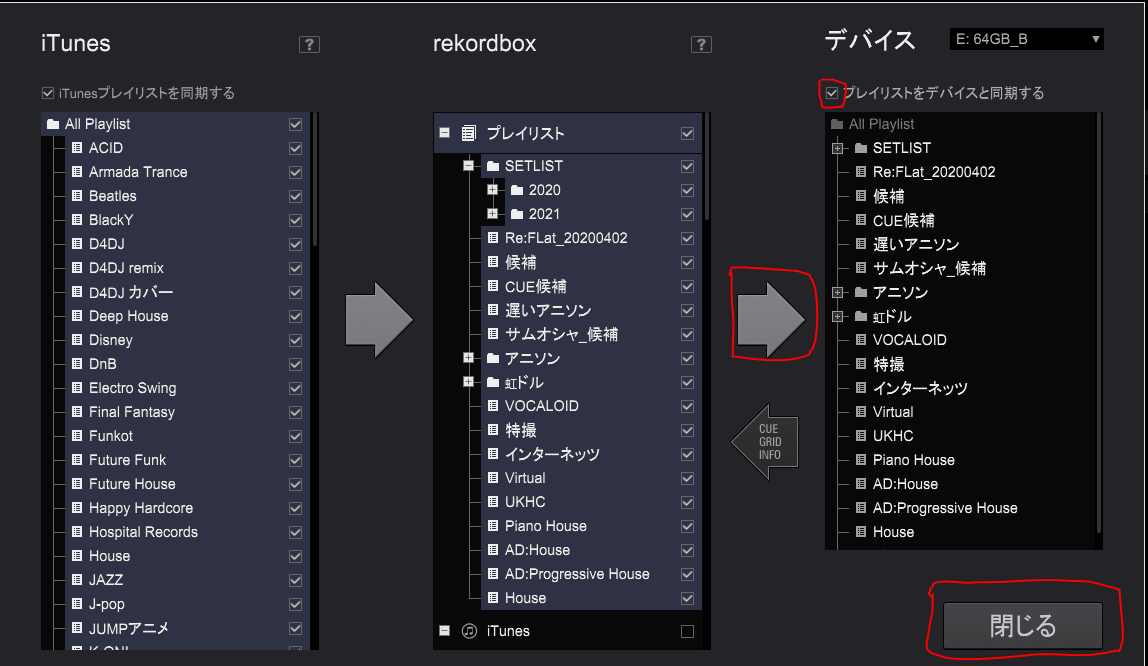Click the iTunes music note icon in rekordbox
The width and height of the screenshot is (1148, 666).
[x=469, y=631]
